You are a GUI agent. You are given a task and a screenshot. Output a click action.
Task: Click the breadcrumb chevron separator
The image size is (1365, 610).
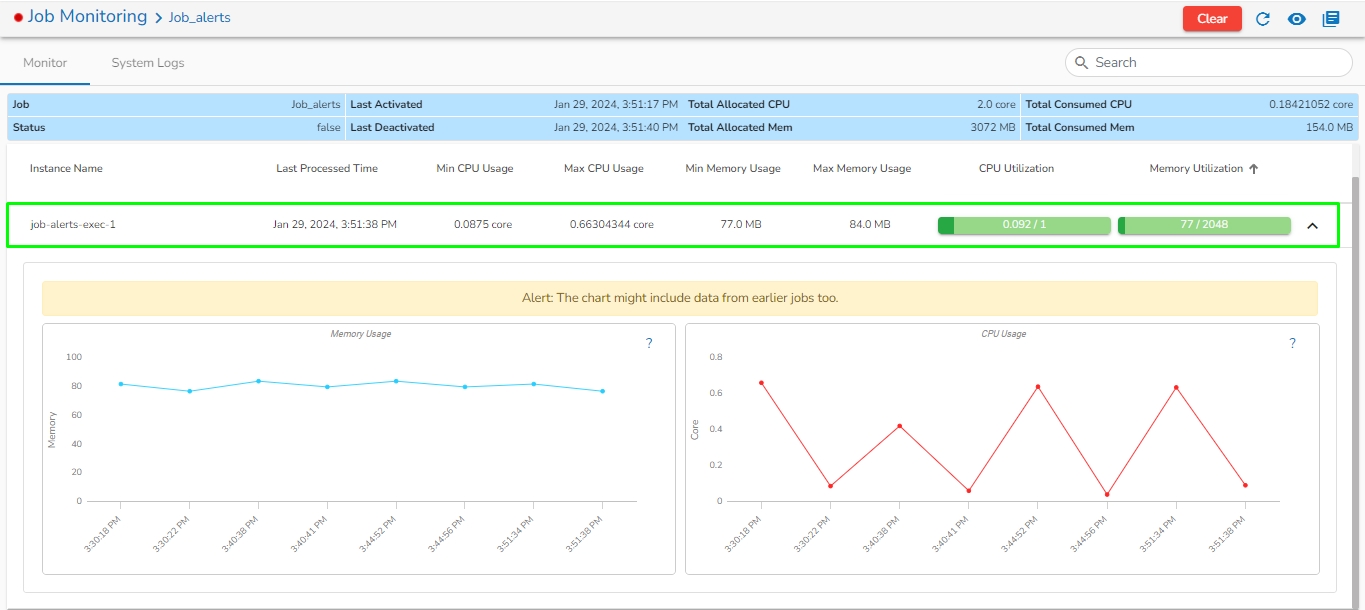point(158,18)
